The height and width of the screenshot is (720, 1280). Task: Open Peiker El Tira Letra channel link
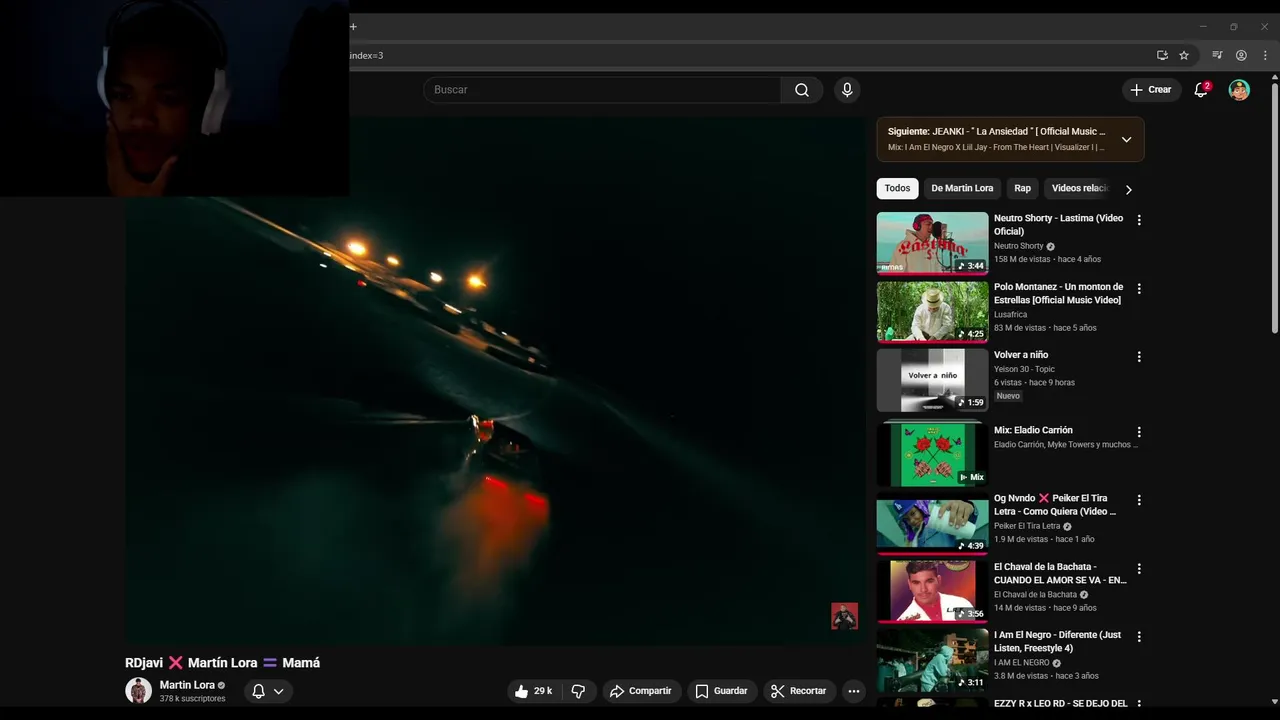1026,526
